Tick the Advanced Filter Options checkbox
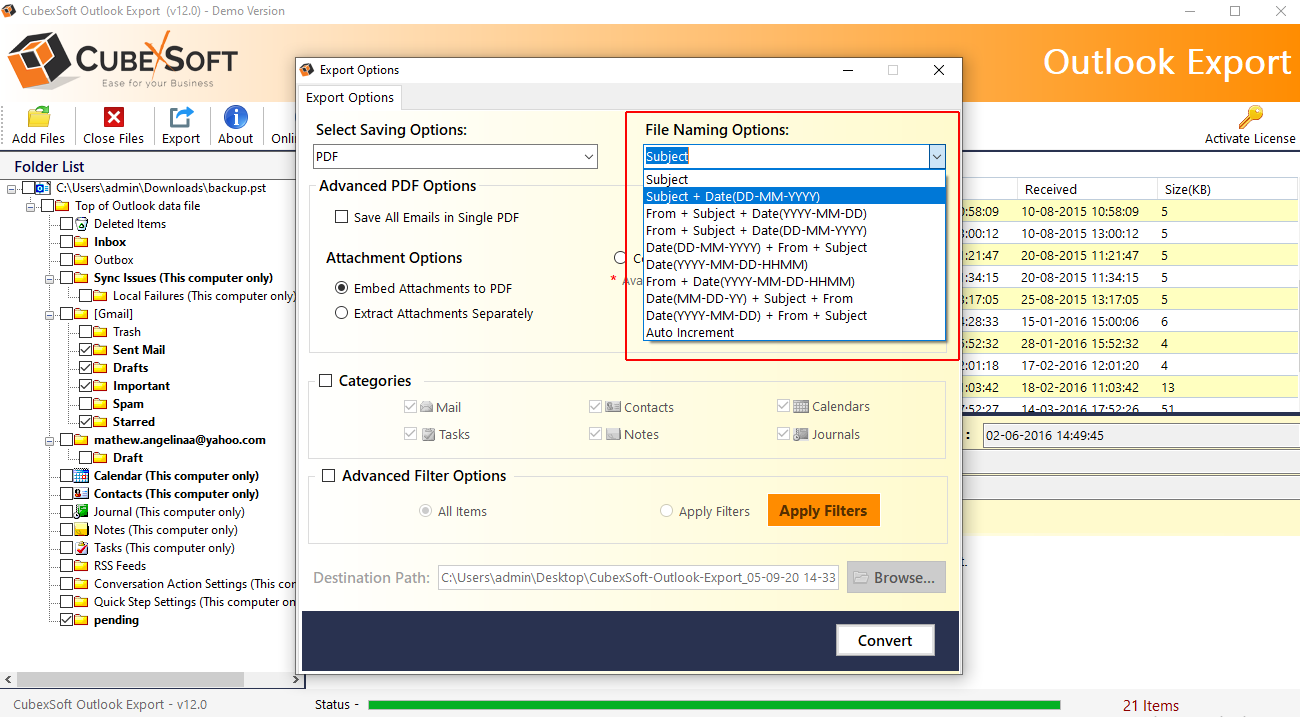The height and width of the screenshot is (717, 1300). tap(328, 476)
